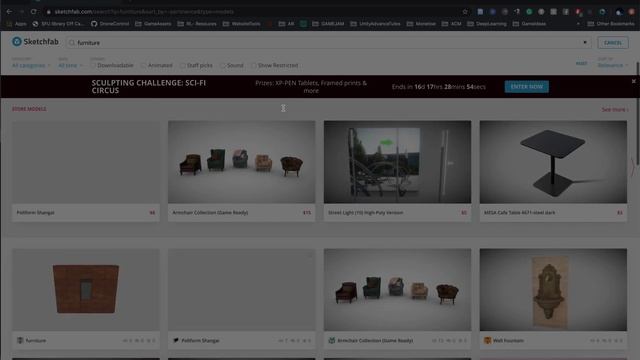This screenshot has width=640, height=360.
Task: Toggle the Animated filter checkbox
Action: (143, 65)
